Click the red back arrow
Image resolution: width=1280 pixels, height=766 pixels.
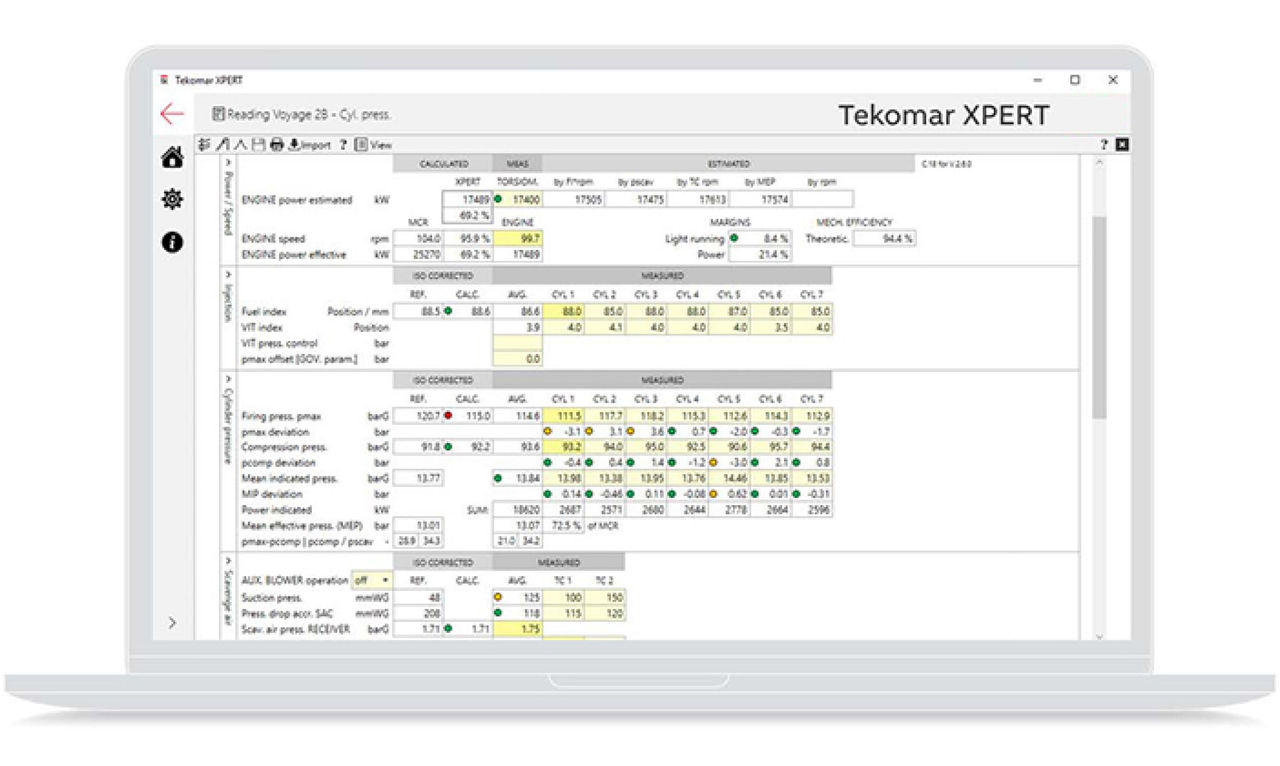click(x=171, y=114)
